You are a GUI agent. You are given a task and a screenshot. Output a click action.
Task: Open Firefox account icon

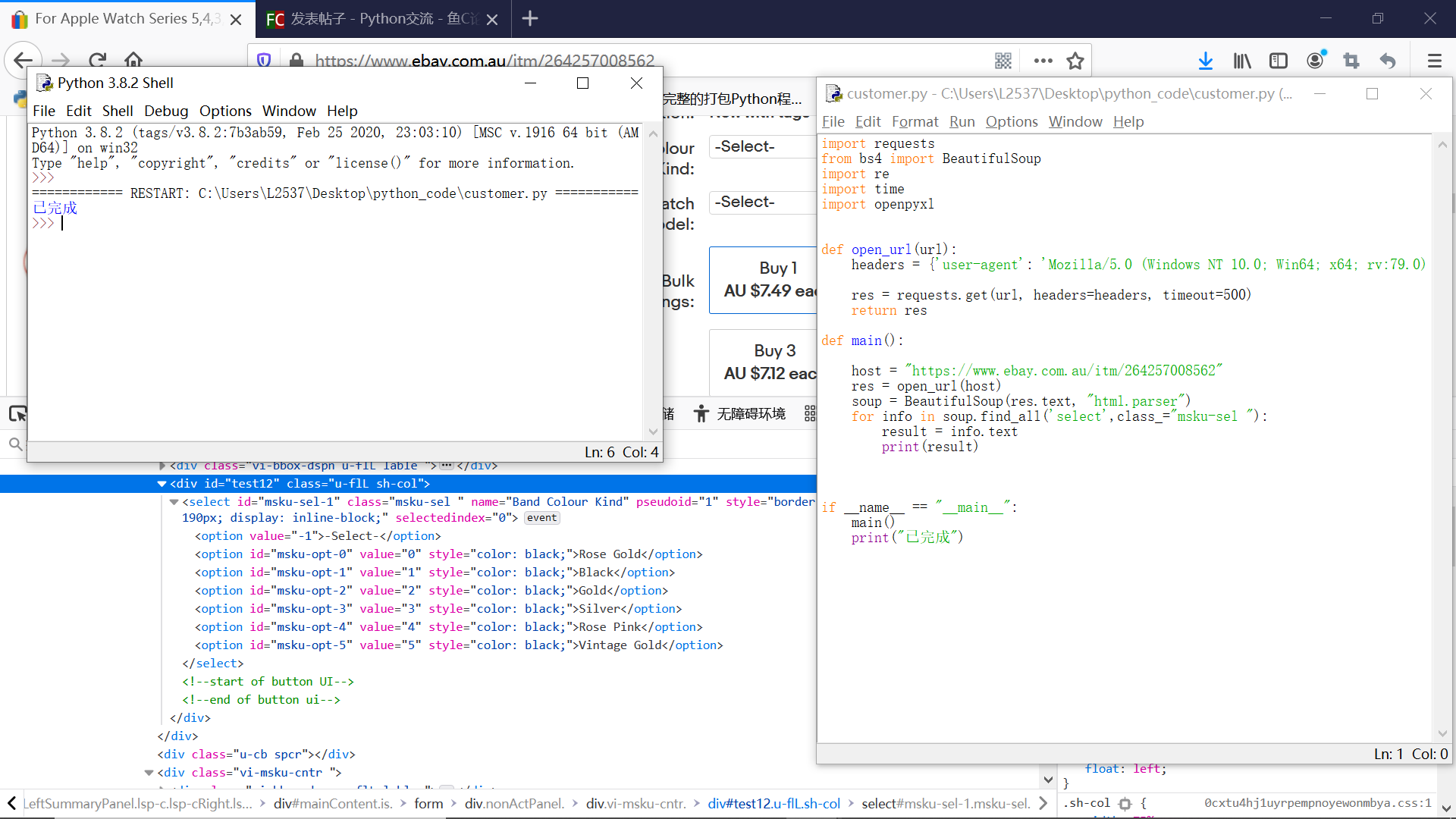pyautogui.click(x=1316, y=61)
